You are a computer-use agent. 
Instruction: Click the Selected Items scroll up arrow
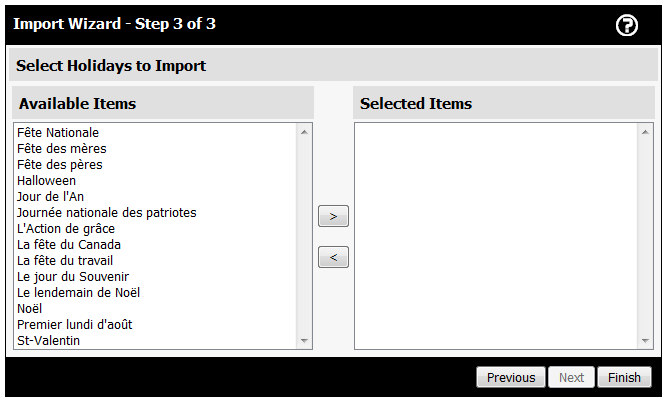click(645, 132)
